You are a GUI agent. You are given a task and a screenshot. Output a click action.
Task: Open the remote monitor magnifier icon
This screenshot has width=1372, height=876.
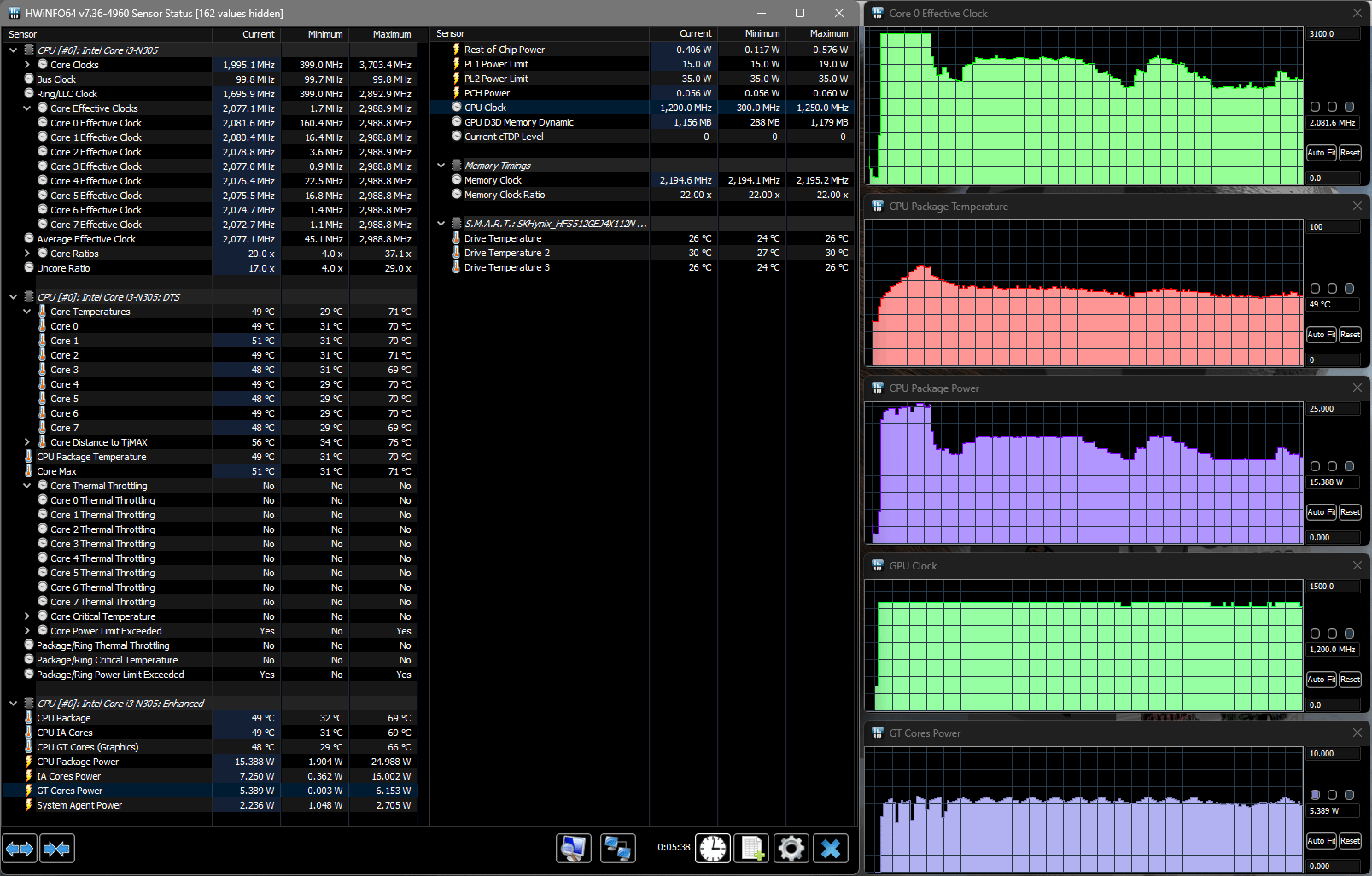574,848
